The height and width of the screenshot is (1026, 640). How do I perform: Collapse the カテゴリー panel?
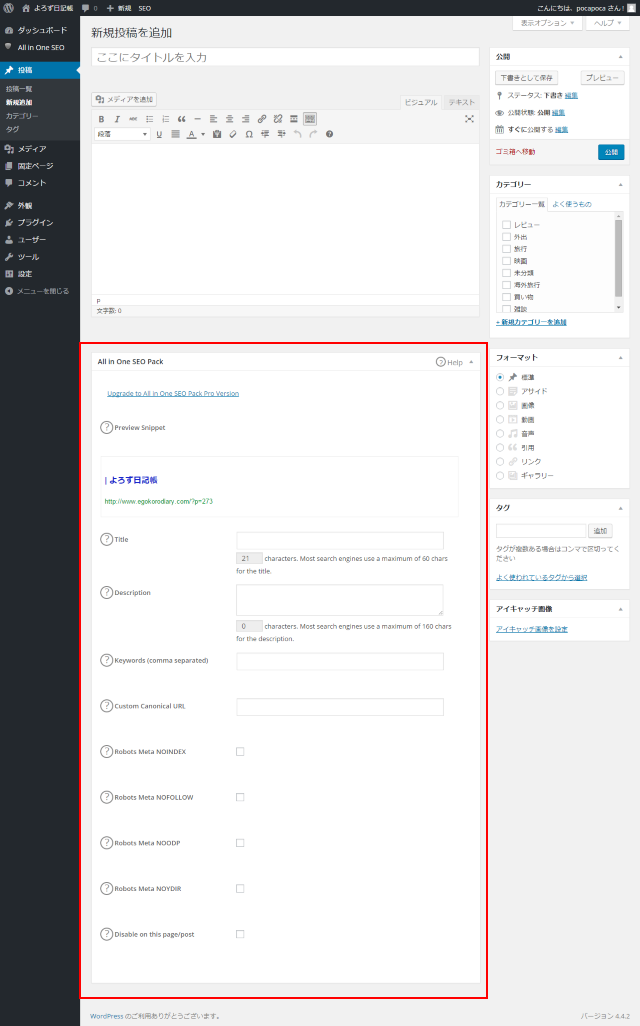[x=620, y=185]
